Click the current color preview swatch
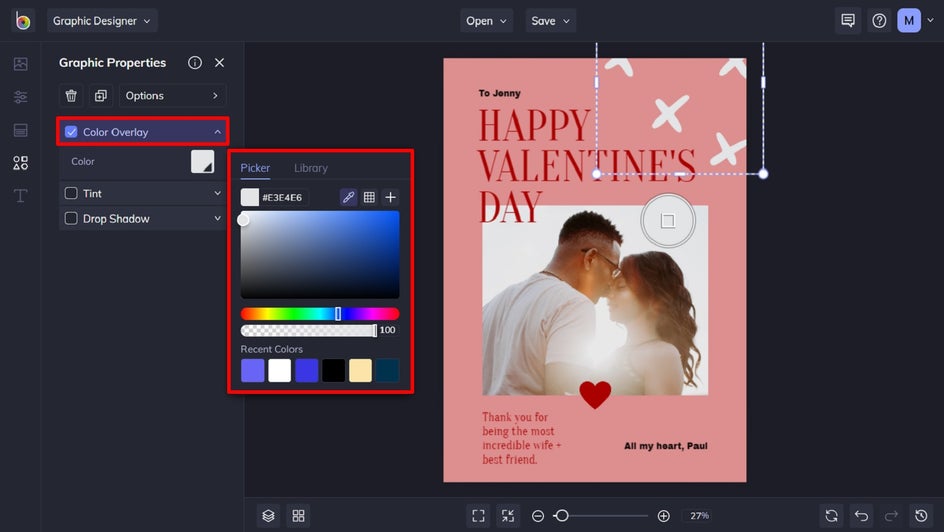 pyautogui.click(x=250, y=197)
